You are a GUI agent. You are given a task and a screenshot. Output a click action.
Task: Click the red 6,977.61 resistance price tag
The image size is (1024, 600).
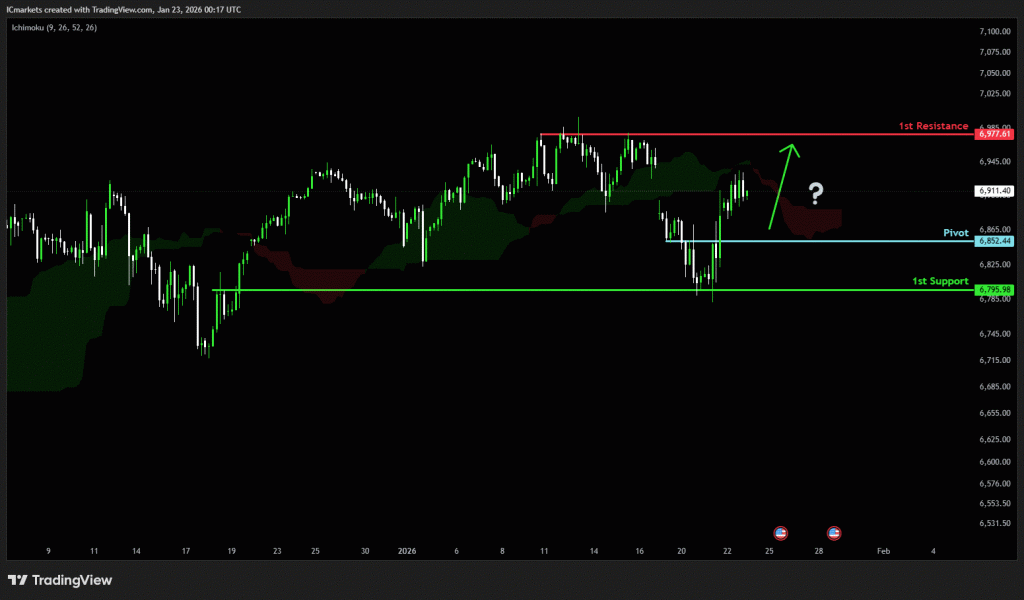click(x=995, y=134)
